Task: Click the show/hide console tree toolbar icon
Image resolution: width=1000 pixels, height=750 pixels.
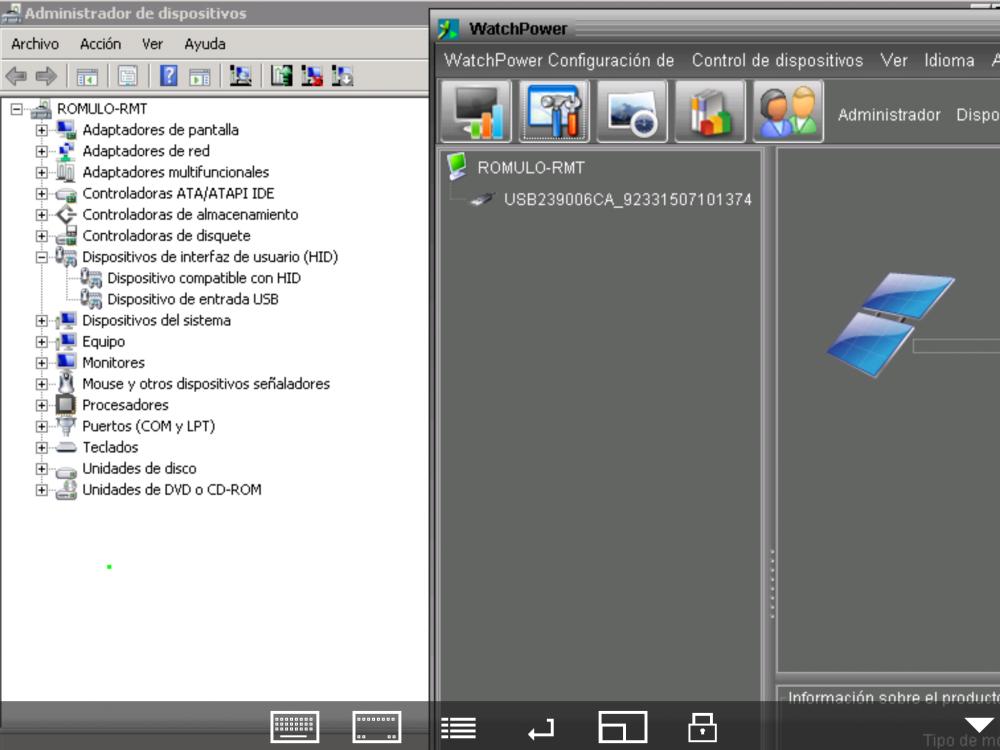Action: click(x=87, y=77)
